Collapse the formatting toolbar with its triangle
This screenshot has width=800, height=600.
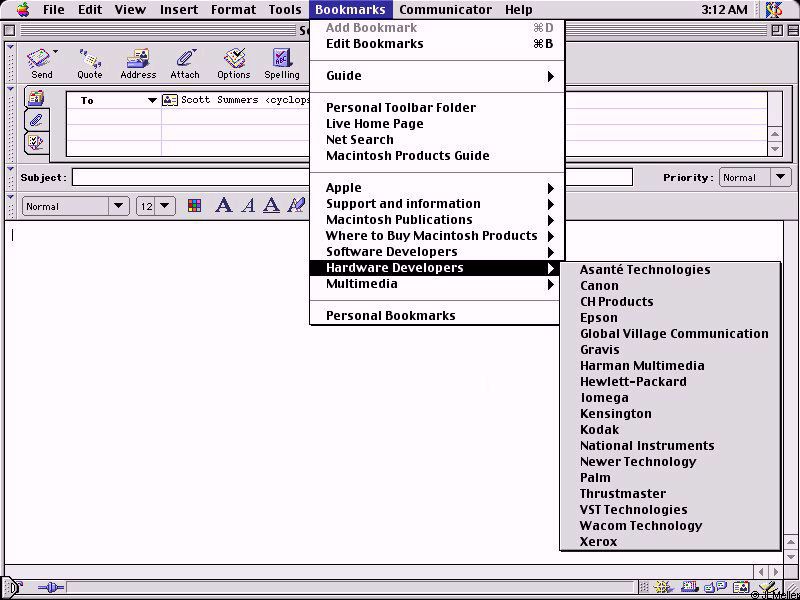click(10, 197)
